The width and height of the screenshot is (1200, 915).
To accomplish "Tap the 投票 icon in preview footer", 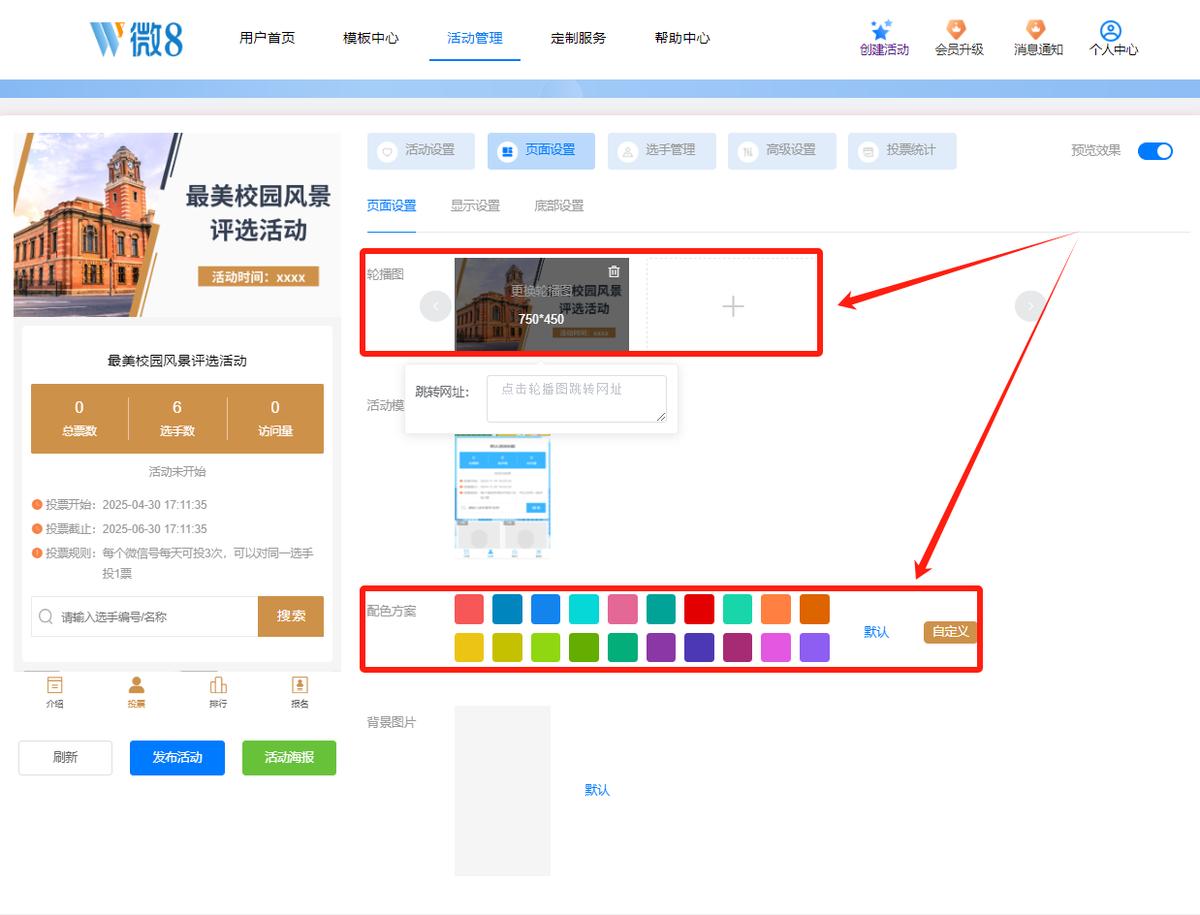I will [x=136, y=685].
